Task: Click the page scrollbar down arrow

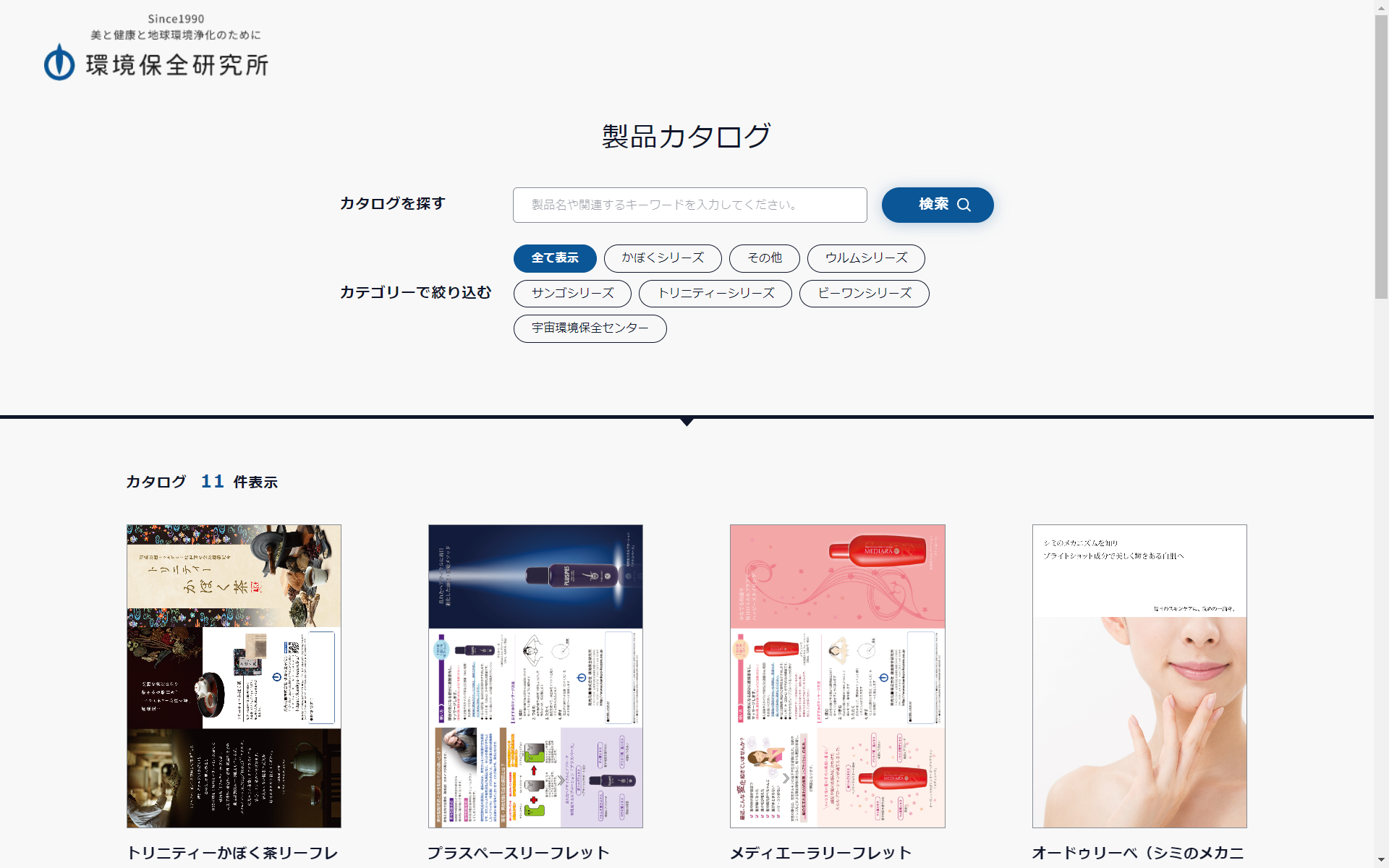Action: (1381, 861)
